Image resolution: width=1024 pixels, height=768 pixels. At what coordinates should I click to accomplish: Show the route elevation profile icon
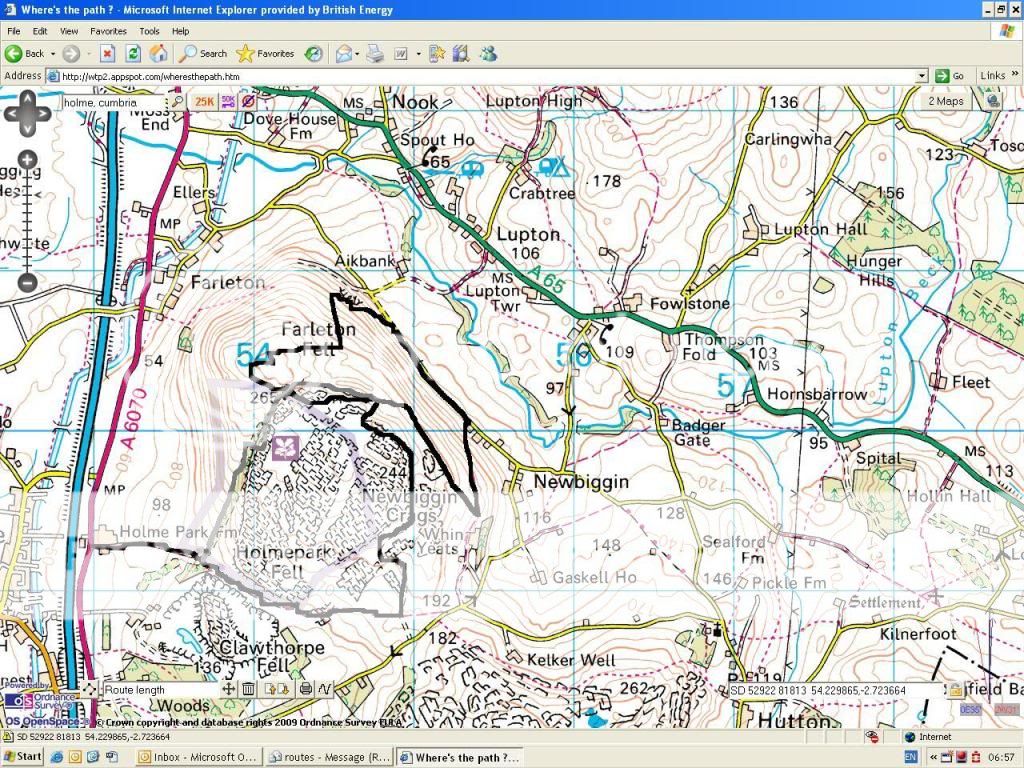[x=325, y=689]
